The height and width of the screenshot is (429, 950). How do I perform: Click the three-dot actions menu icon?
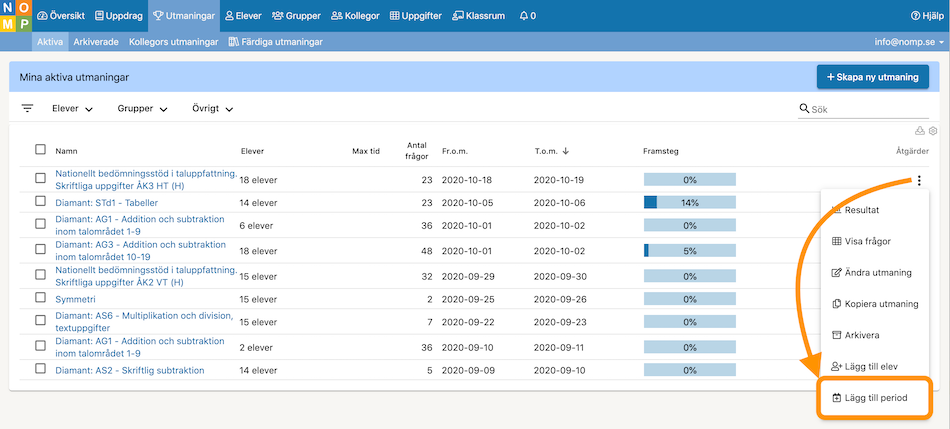click(919, 180)
